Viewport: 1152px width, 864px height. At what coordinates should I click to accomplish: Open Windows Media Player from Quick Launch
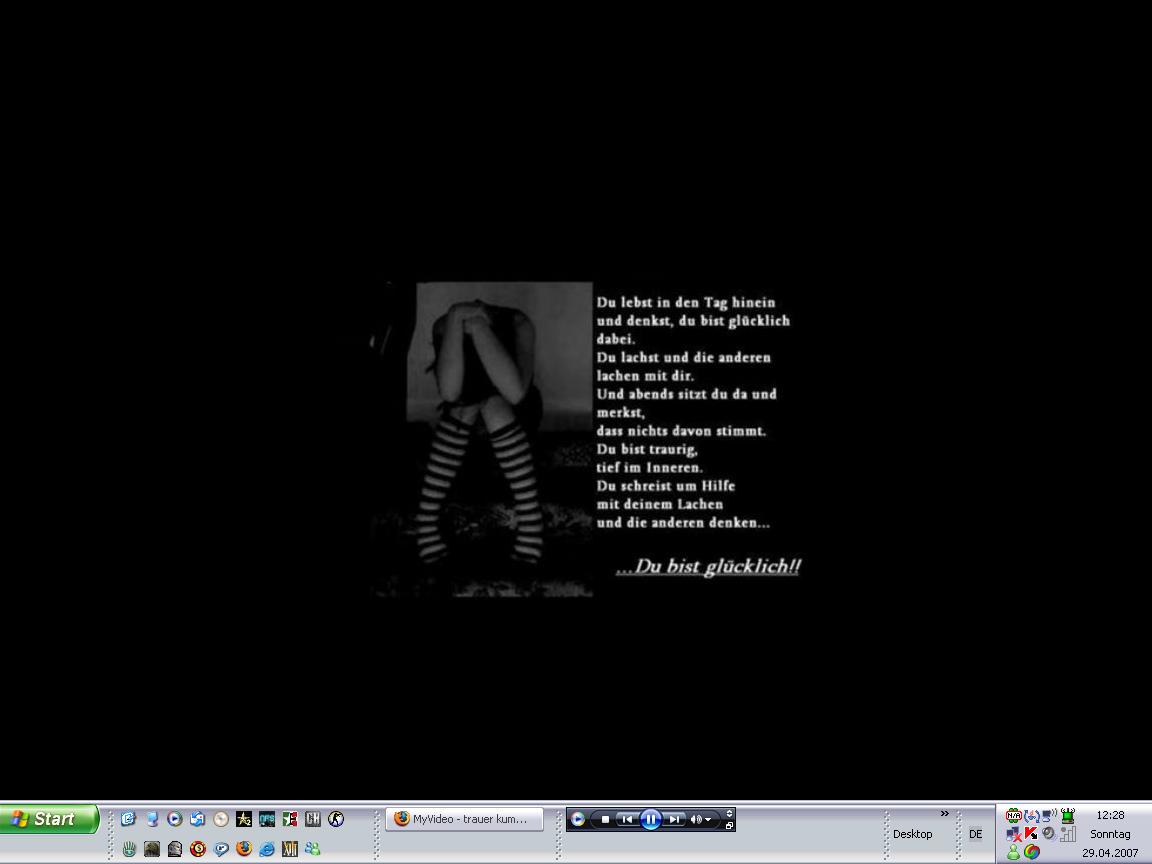[x=175, y=819]
